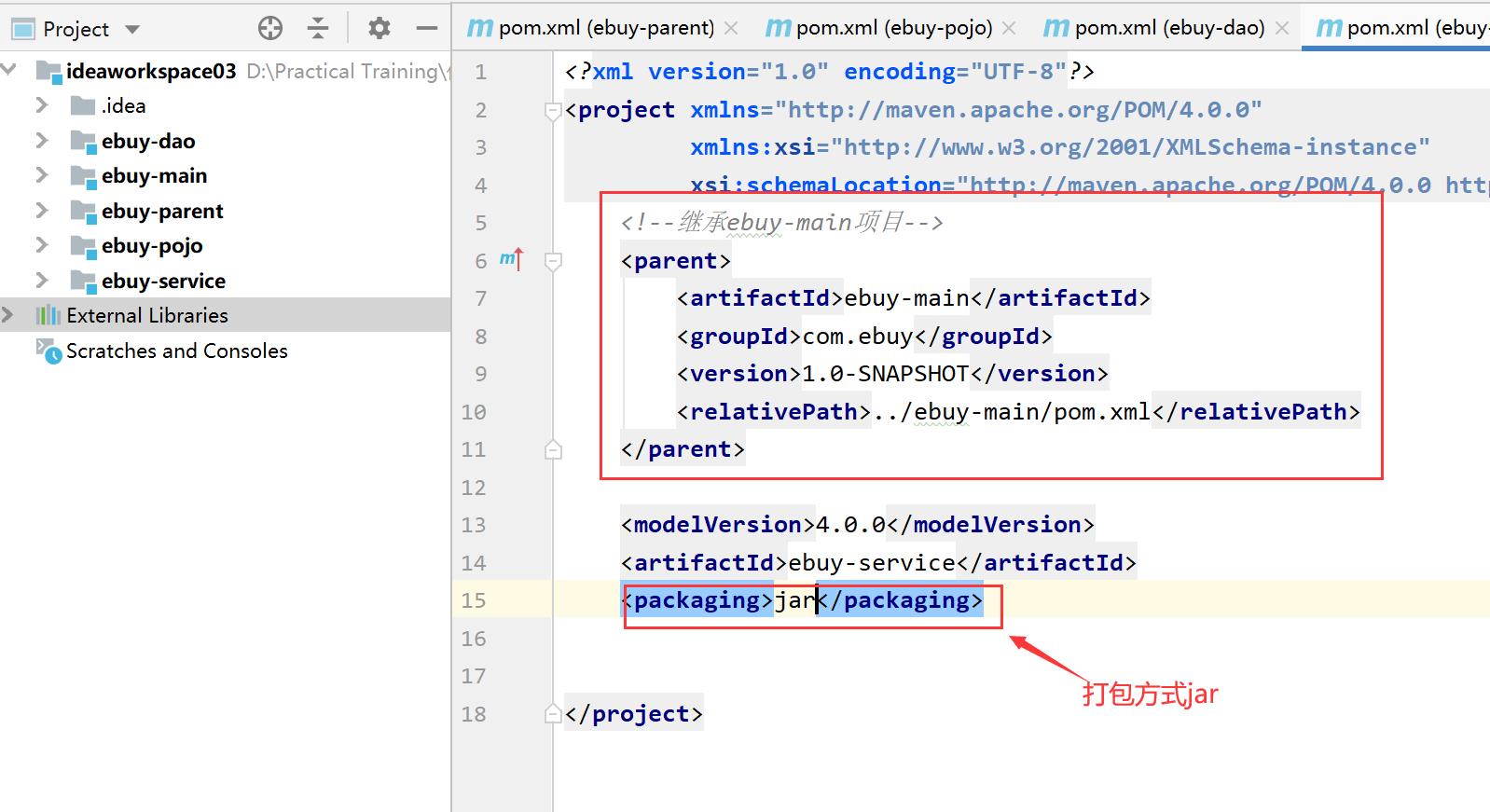Click the ../ebuy-main/pom.xml relativePath value

[1012, 412]
